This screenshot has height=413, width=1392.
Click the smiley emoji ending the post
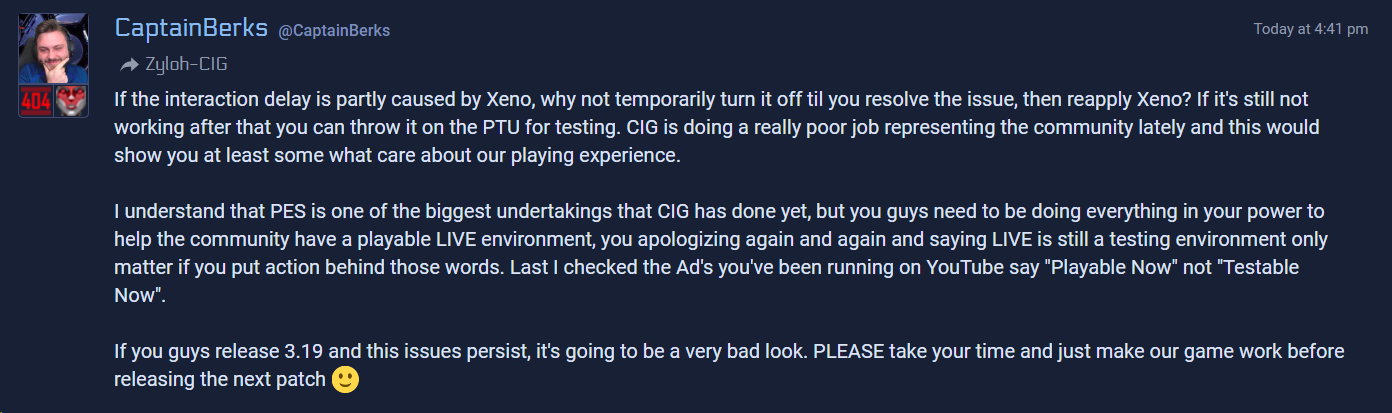pyautogui.click(x=345, y=381)
